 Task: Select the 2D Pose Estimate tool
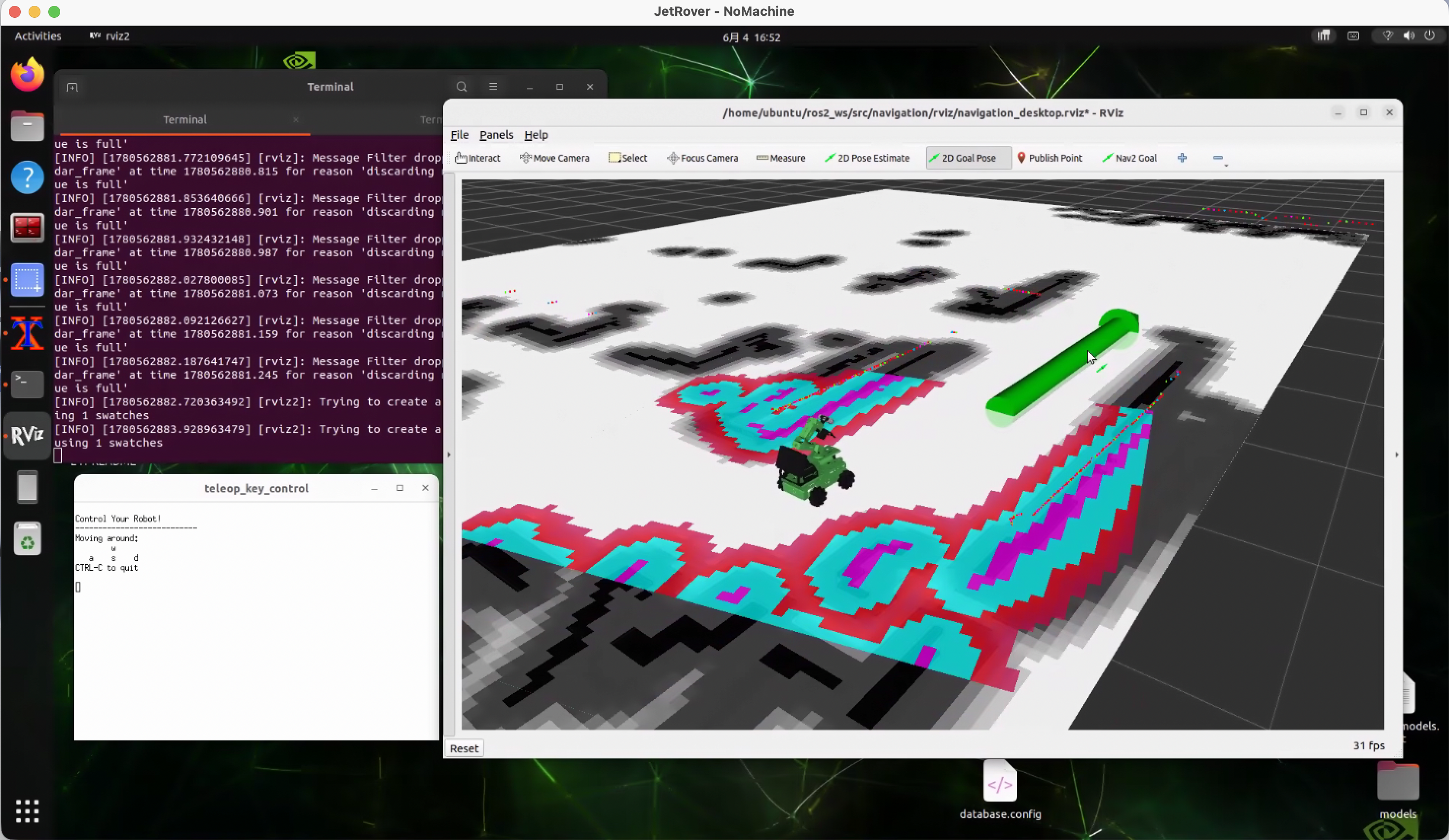tap(867, 158)
